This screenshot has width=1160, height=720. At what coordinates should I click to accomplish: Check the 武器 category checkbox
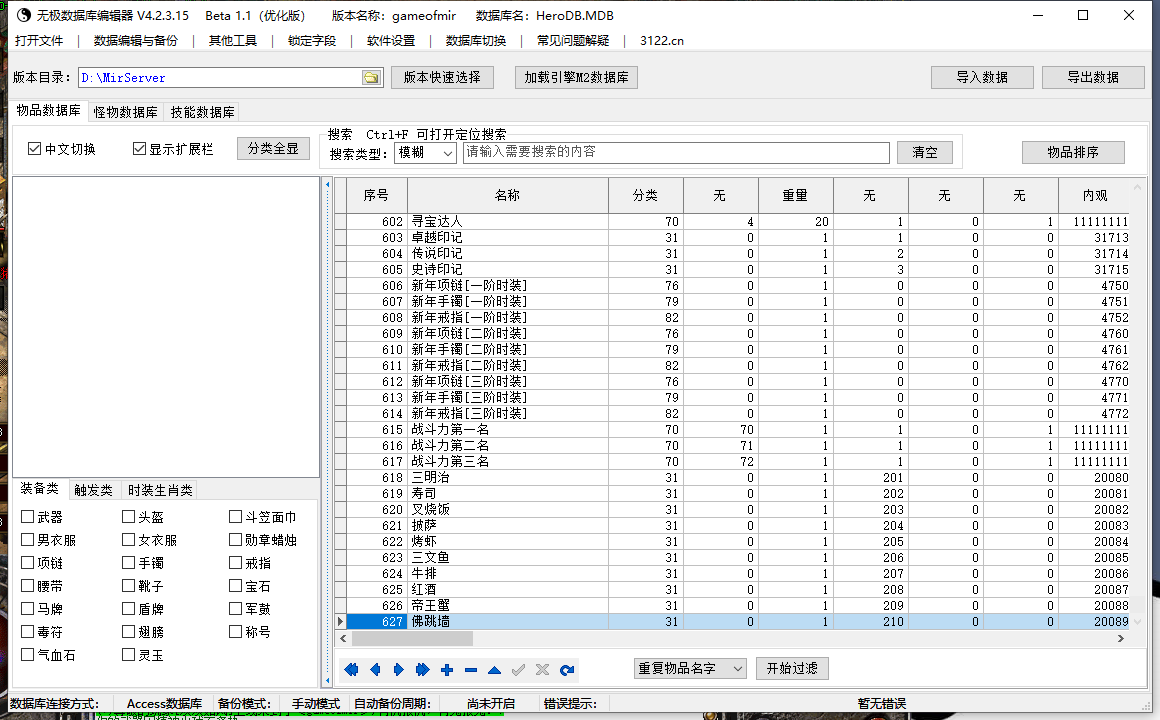[27, 517]
